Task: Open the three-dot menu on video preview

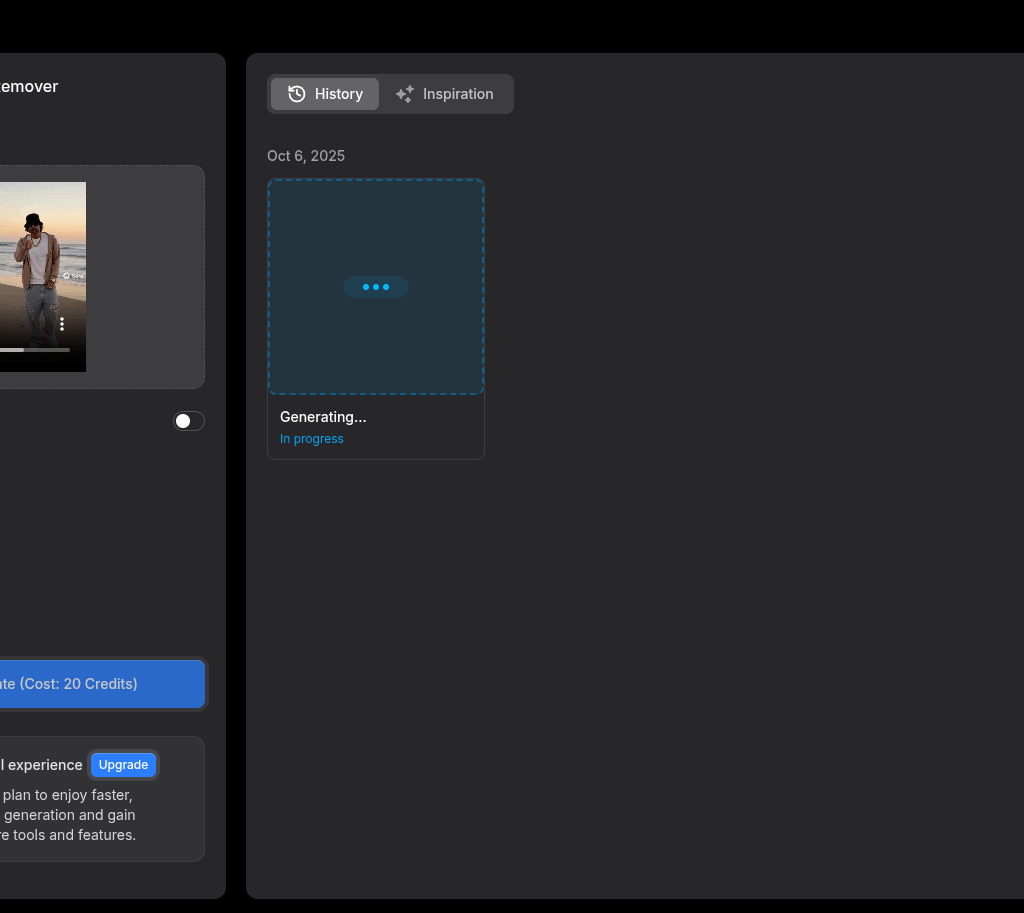Action: [62, 324]
